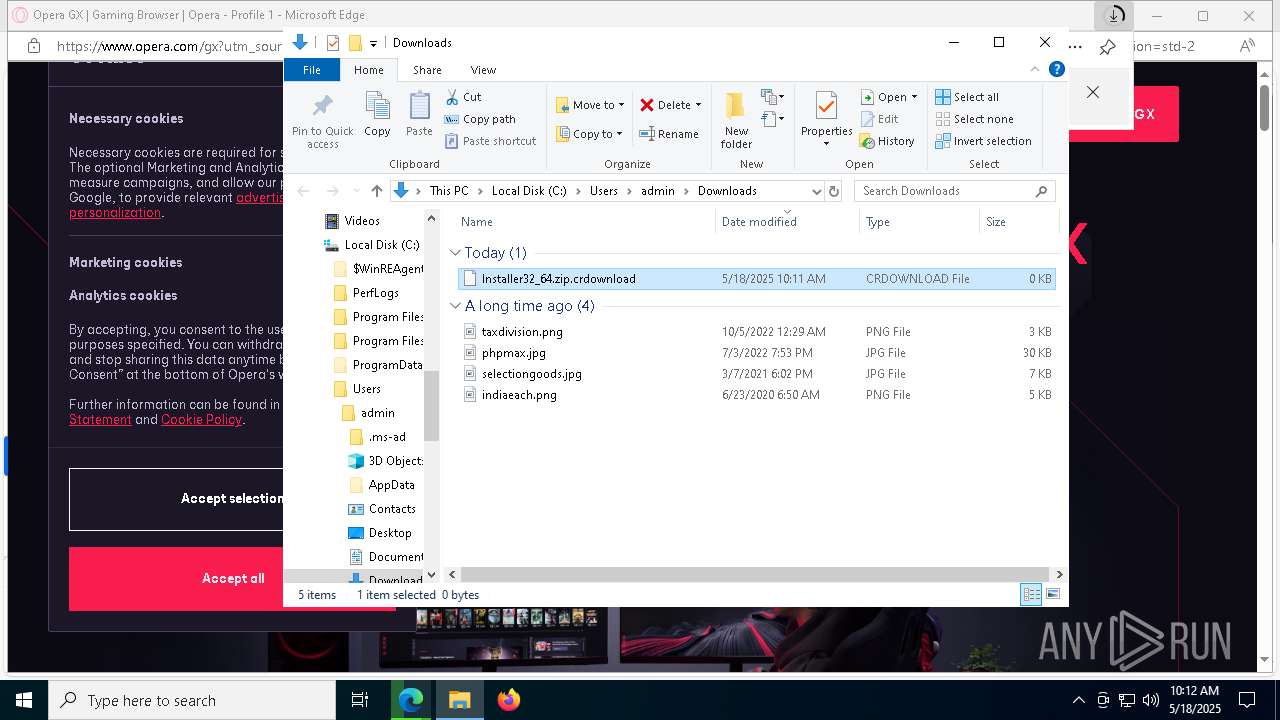Viewport: 1280px width, 720px height.
Task: Click the Type here to search box
Action: click(x=192, y=700)
